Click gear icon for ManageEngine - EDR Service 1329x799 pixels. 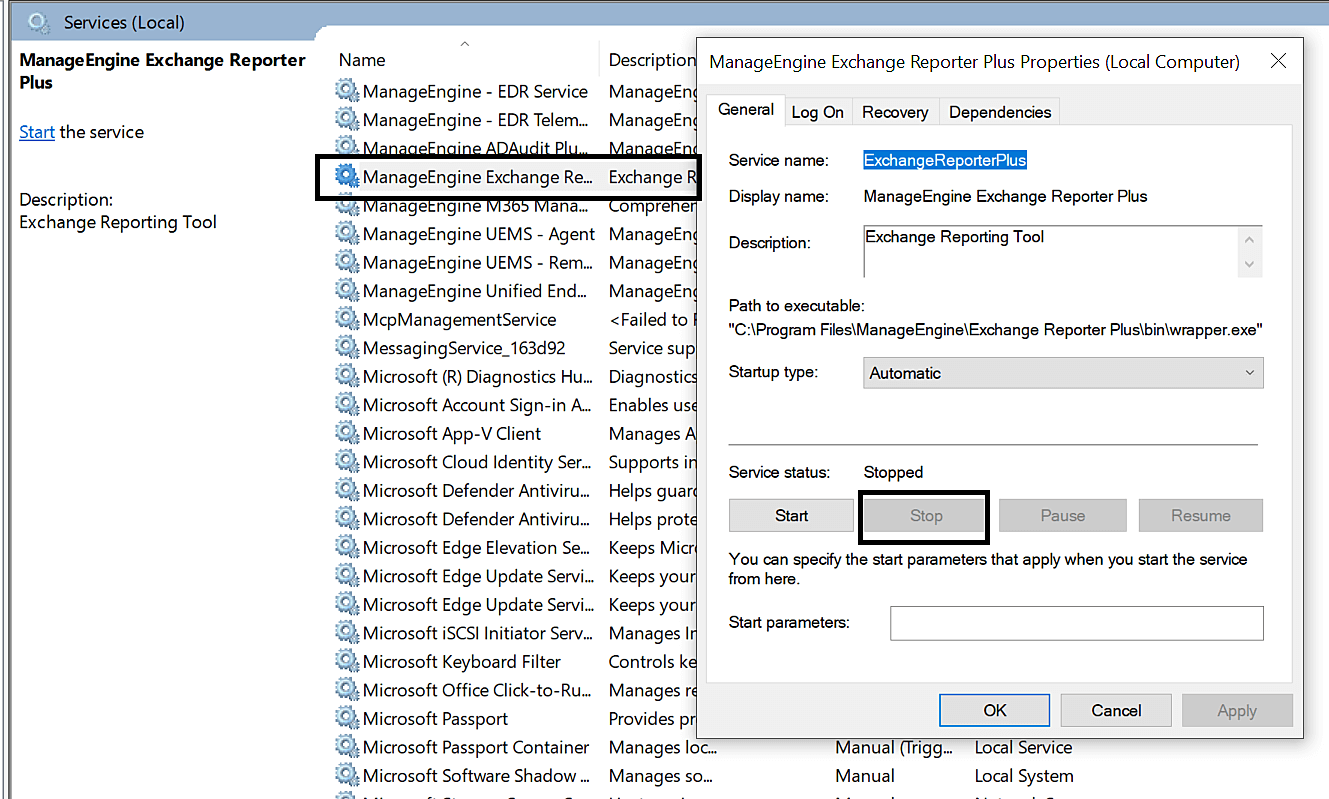347,91
